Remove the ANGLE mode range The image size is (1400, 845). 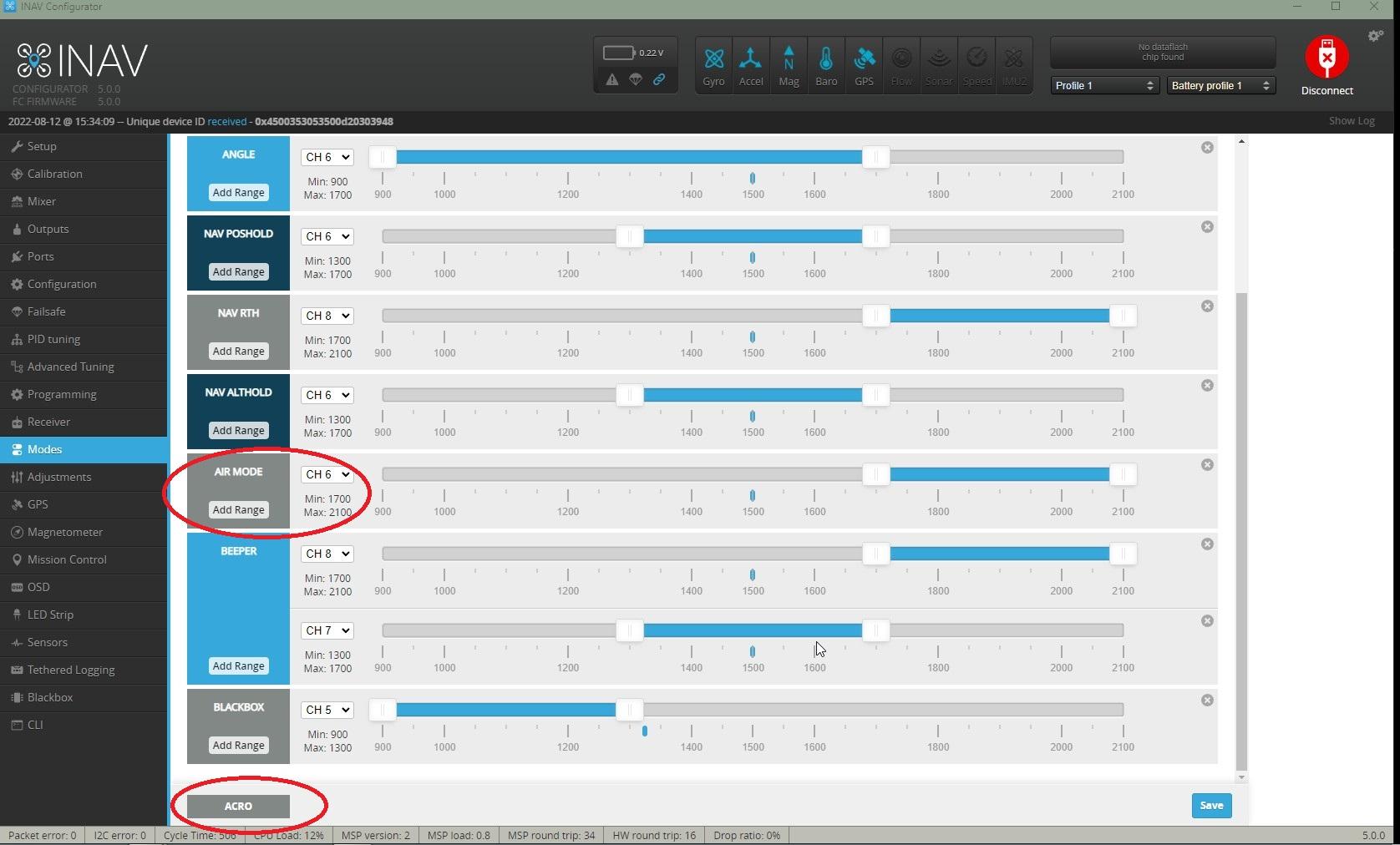coord(1207,148)
